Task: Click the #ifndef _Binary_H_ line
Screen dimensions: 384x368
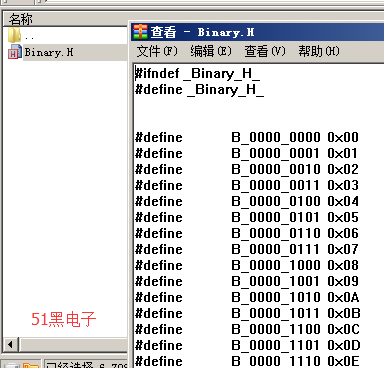Action: (x=197, y=74)
